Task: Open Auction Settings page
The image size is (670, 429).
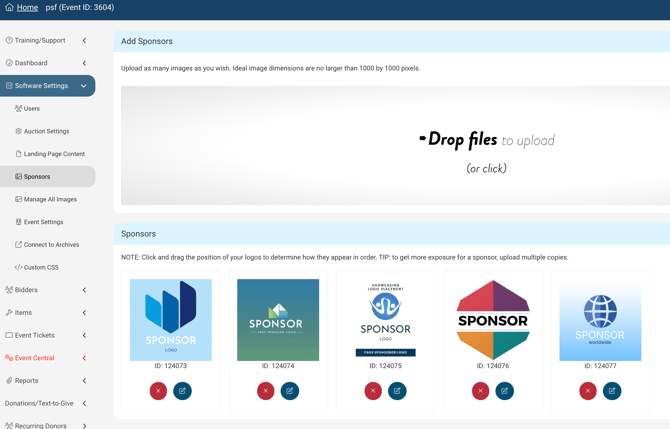Action: click(46, 131)
